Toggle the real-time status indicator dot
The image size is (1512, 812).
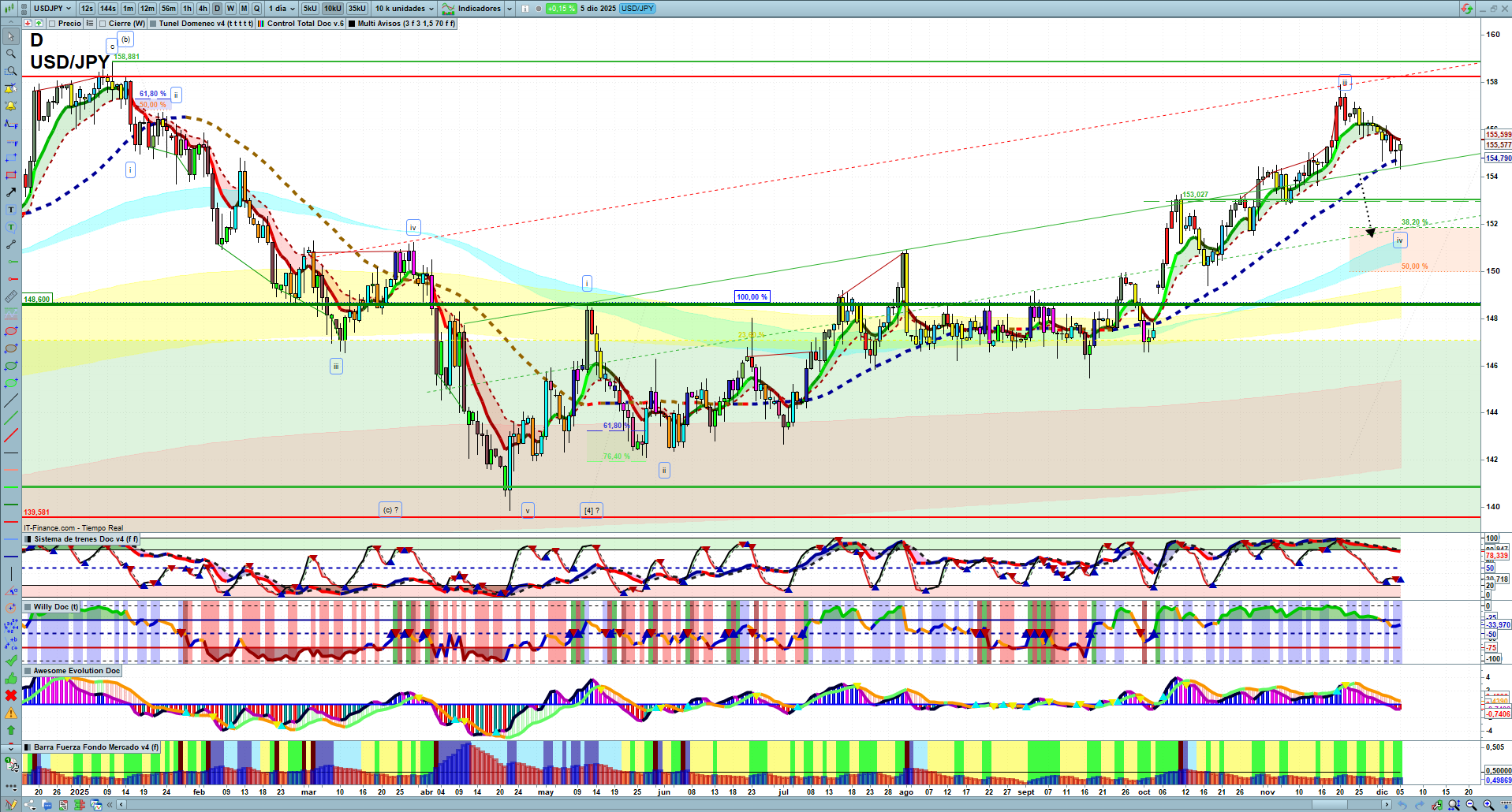tap(538, 9)
